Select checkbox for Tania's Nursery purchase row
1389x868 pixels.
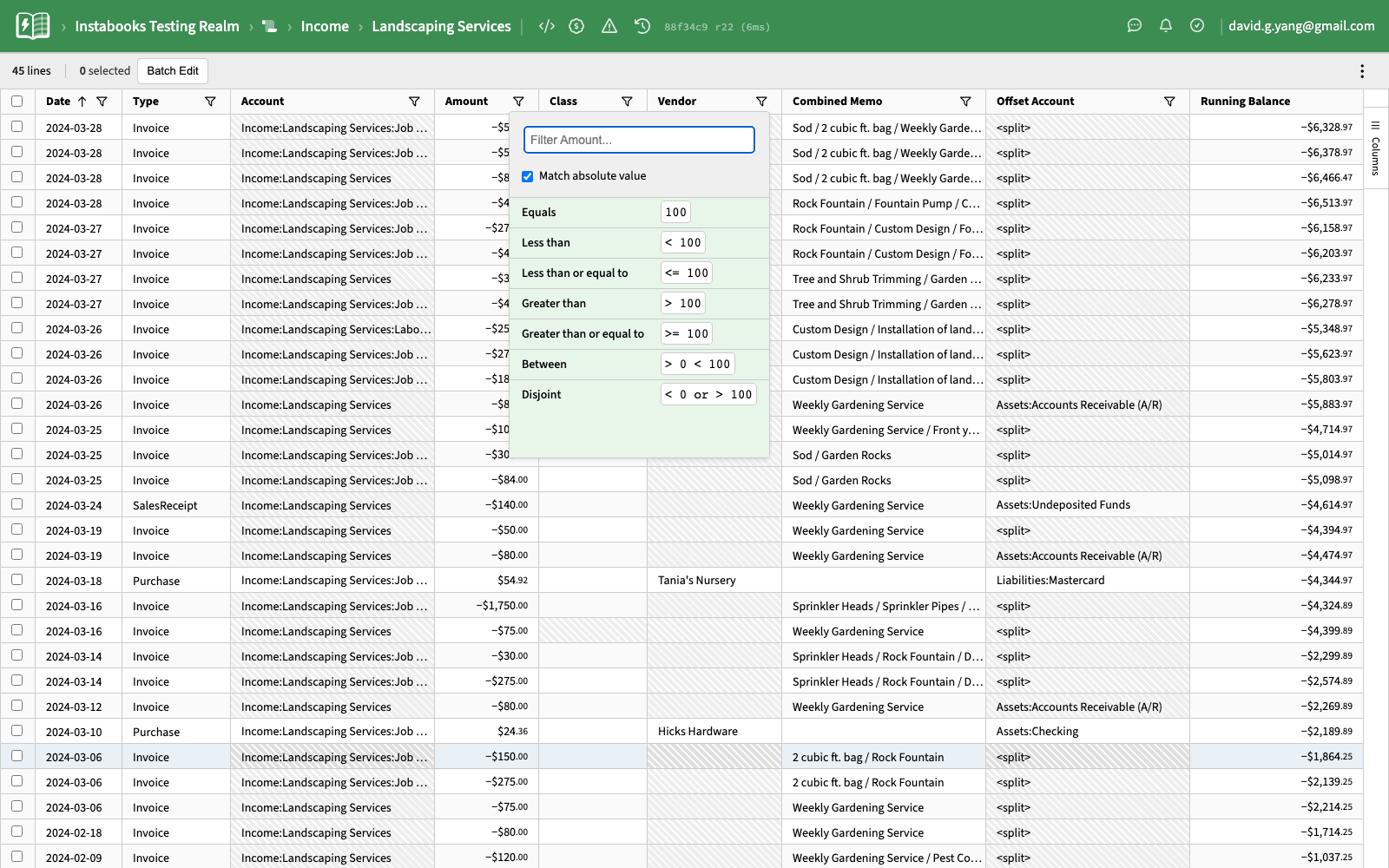click(x=16, y=580)
